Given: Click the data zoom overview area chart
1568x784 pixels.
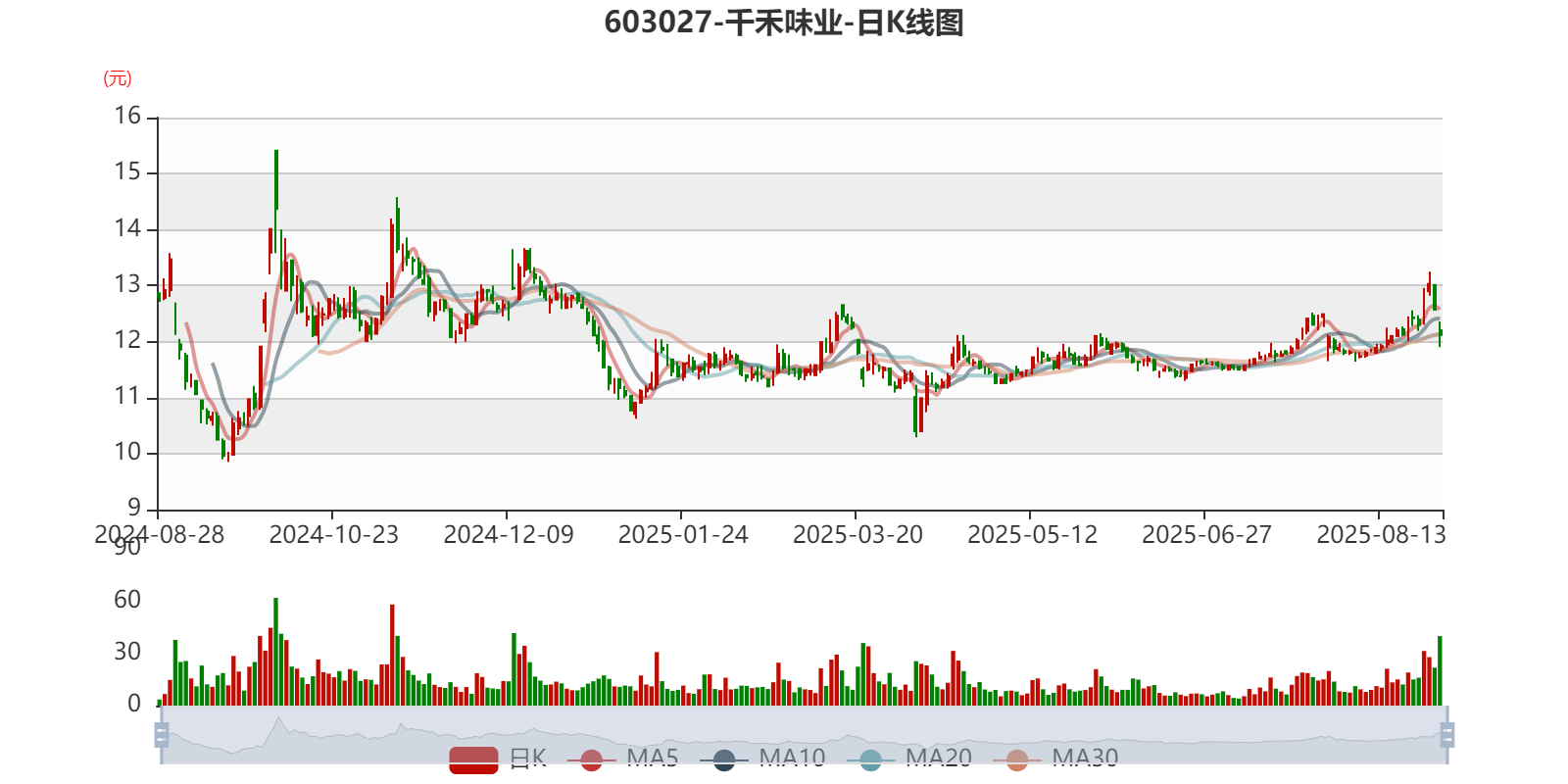Looking at the screenshot, I should (804, 734).
